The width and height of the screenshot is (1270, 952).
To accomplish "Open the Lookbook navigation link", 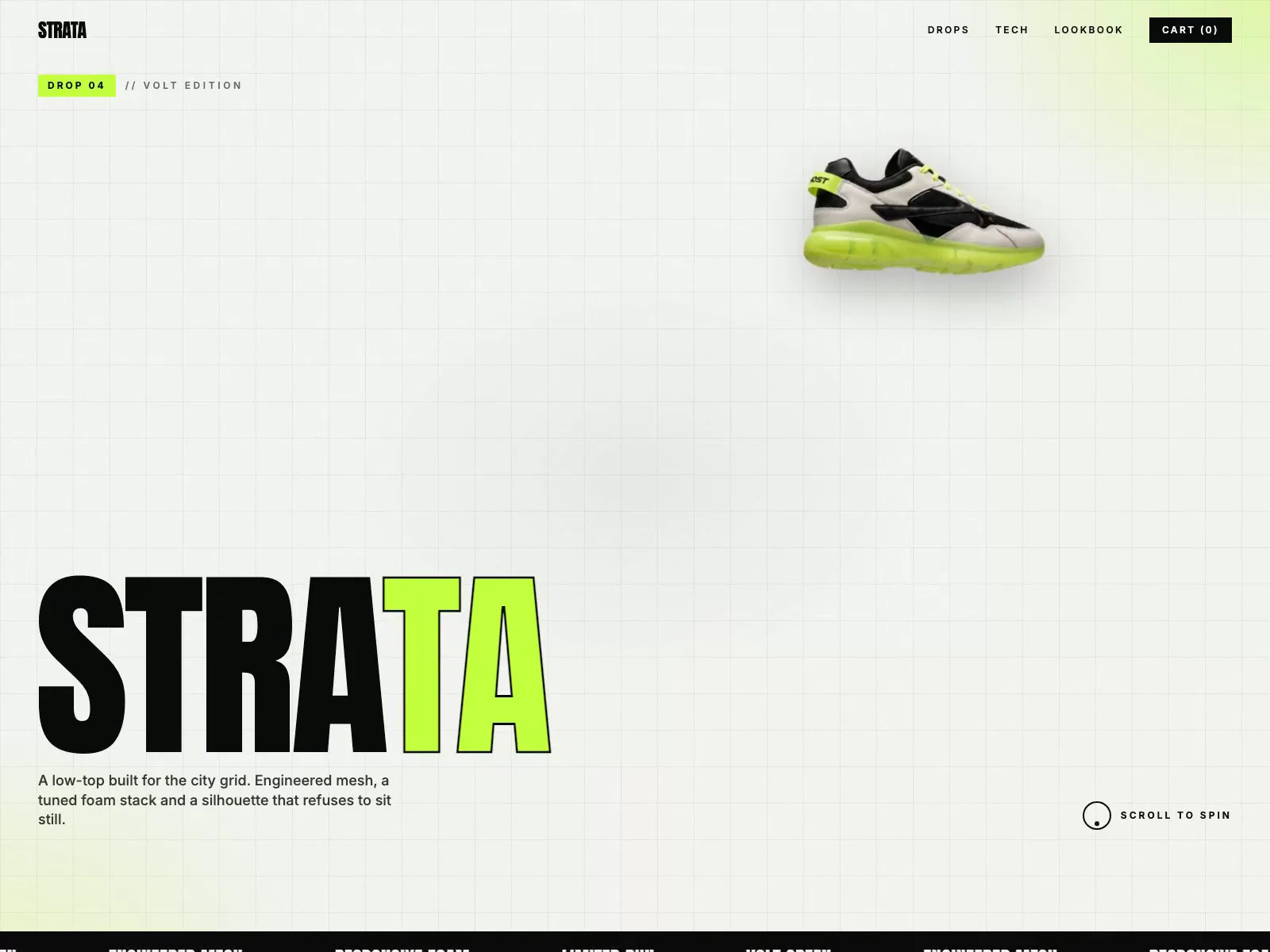I will click(1088, 30).
